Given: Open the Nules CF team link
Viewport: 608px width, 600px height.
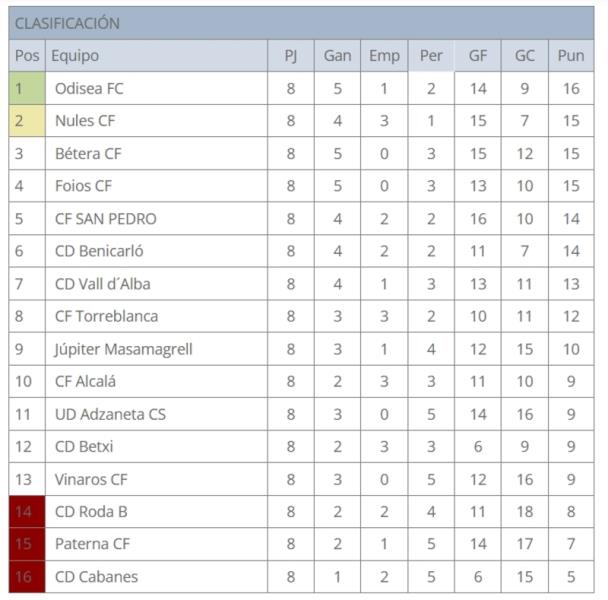Looking at the screenshot, I should [x=85, y=121].
